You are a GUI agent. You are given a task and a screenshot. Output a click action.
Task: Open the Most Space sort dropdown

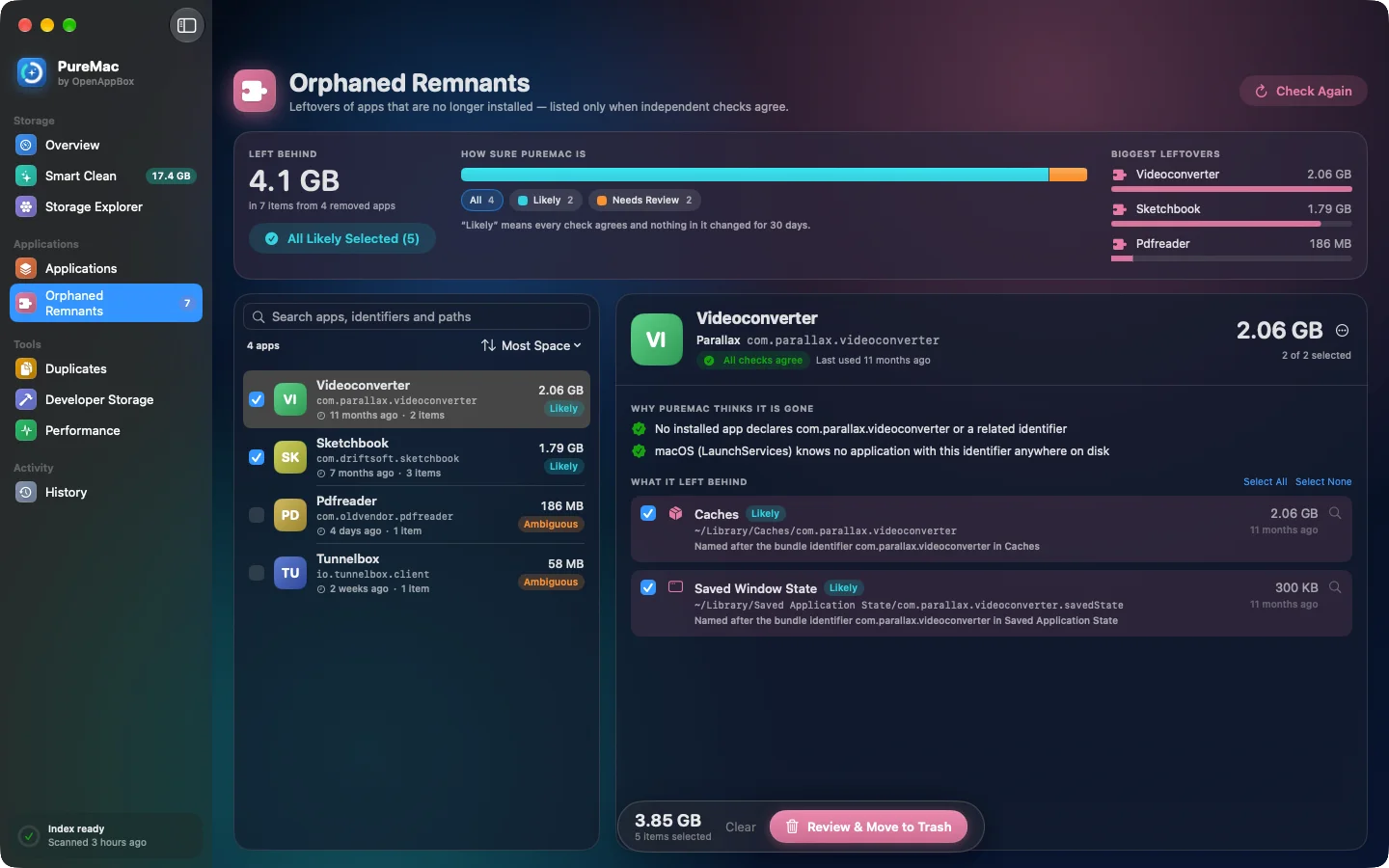point(531,346)
